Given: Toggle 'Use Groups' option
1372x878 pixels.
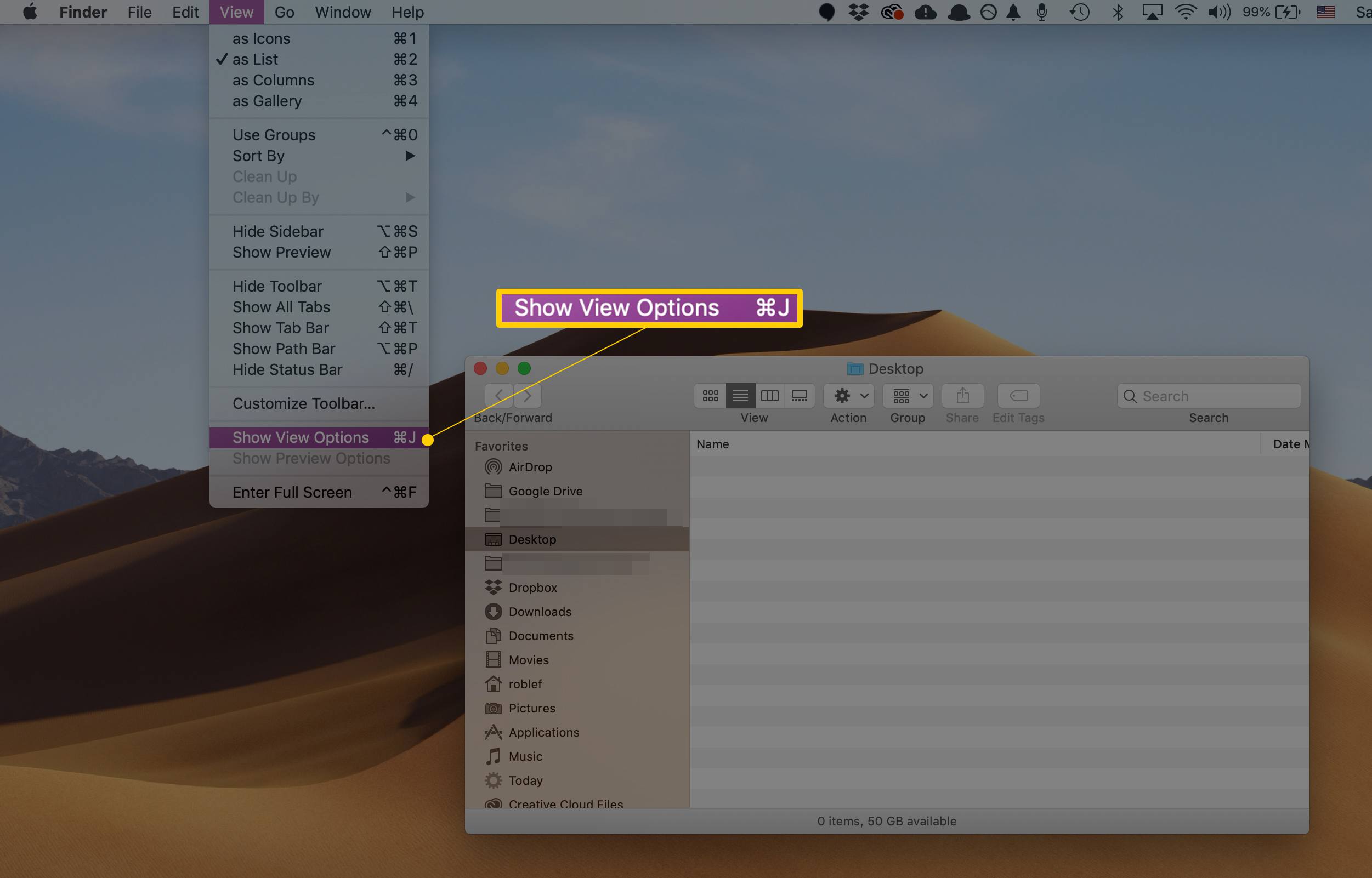Looking at the screenshot, I should click(273, 135).
